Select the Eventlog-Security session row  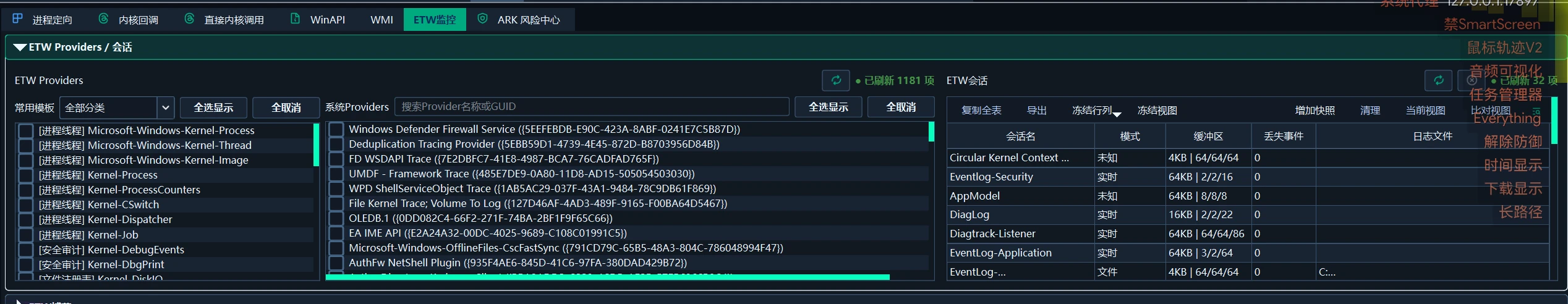tap(1248, 177)
